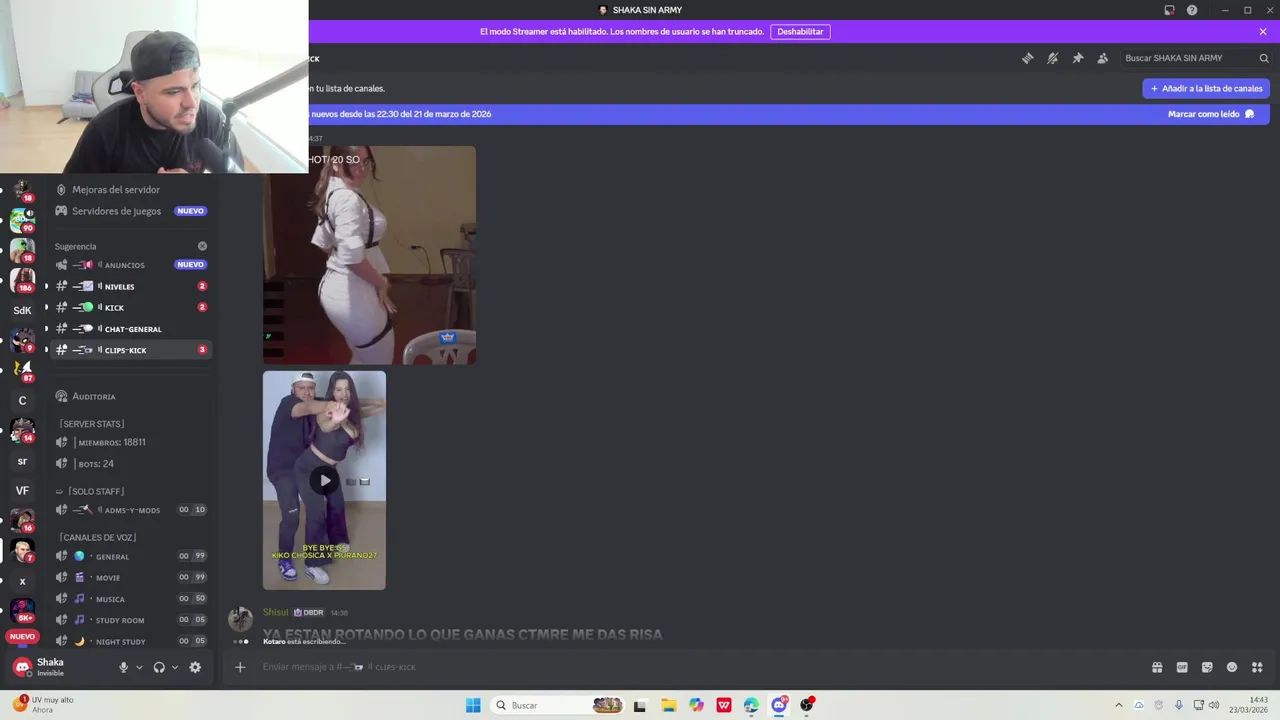1280x720 pixels.
Task: Open notification settings bell icon
Action: coord(1052,58)
